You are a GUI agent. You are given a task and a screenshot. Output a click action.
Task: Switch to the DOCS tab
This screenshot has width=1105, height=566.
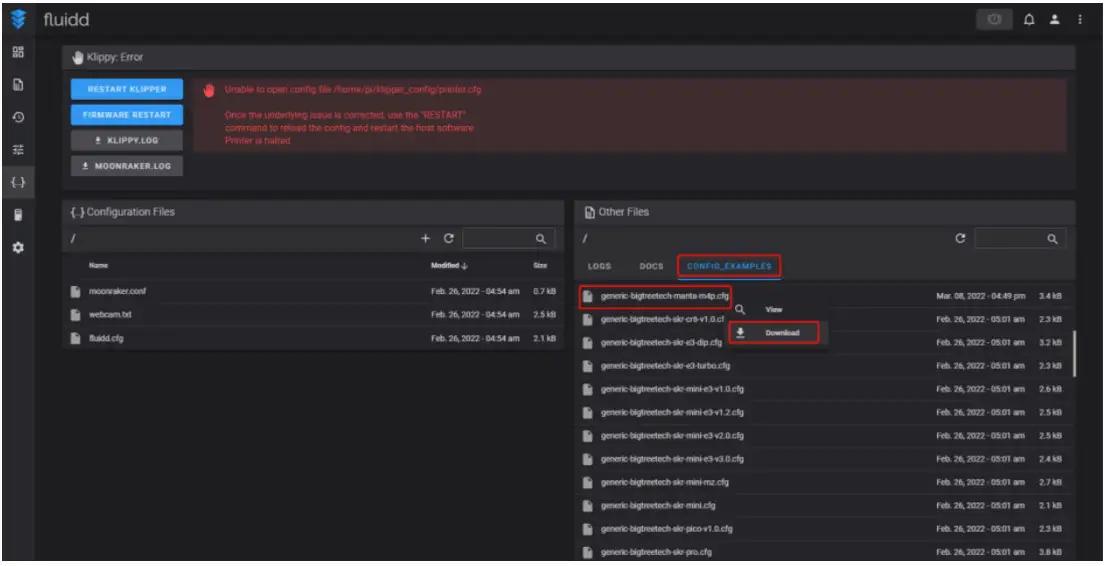pyautogui.click(x=651, y=266)
